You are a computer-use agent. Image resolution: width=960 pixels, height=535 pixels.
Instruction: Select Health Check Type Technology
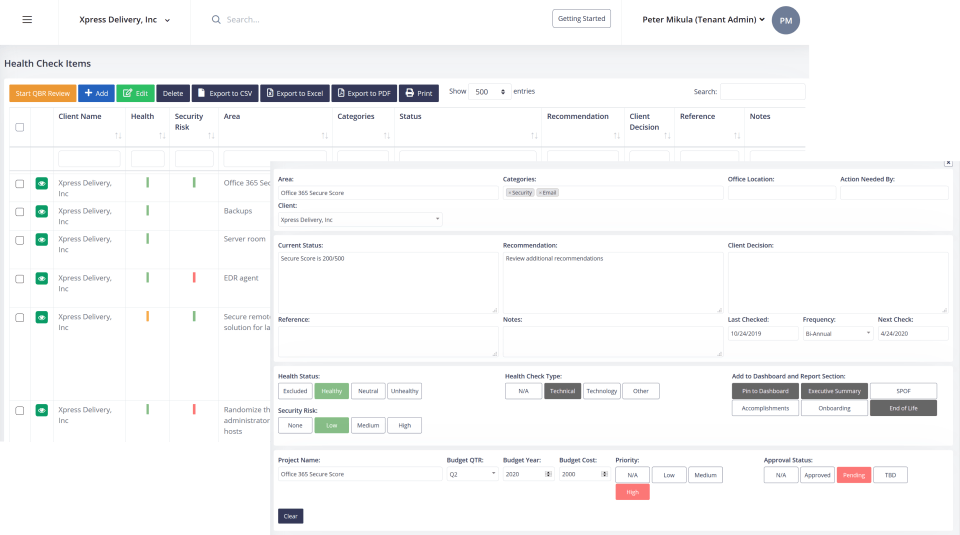602,391
